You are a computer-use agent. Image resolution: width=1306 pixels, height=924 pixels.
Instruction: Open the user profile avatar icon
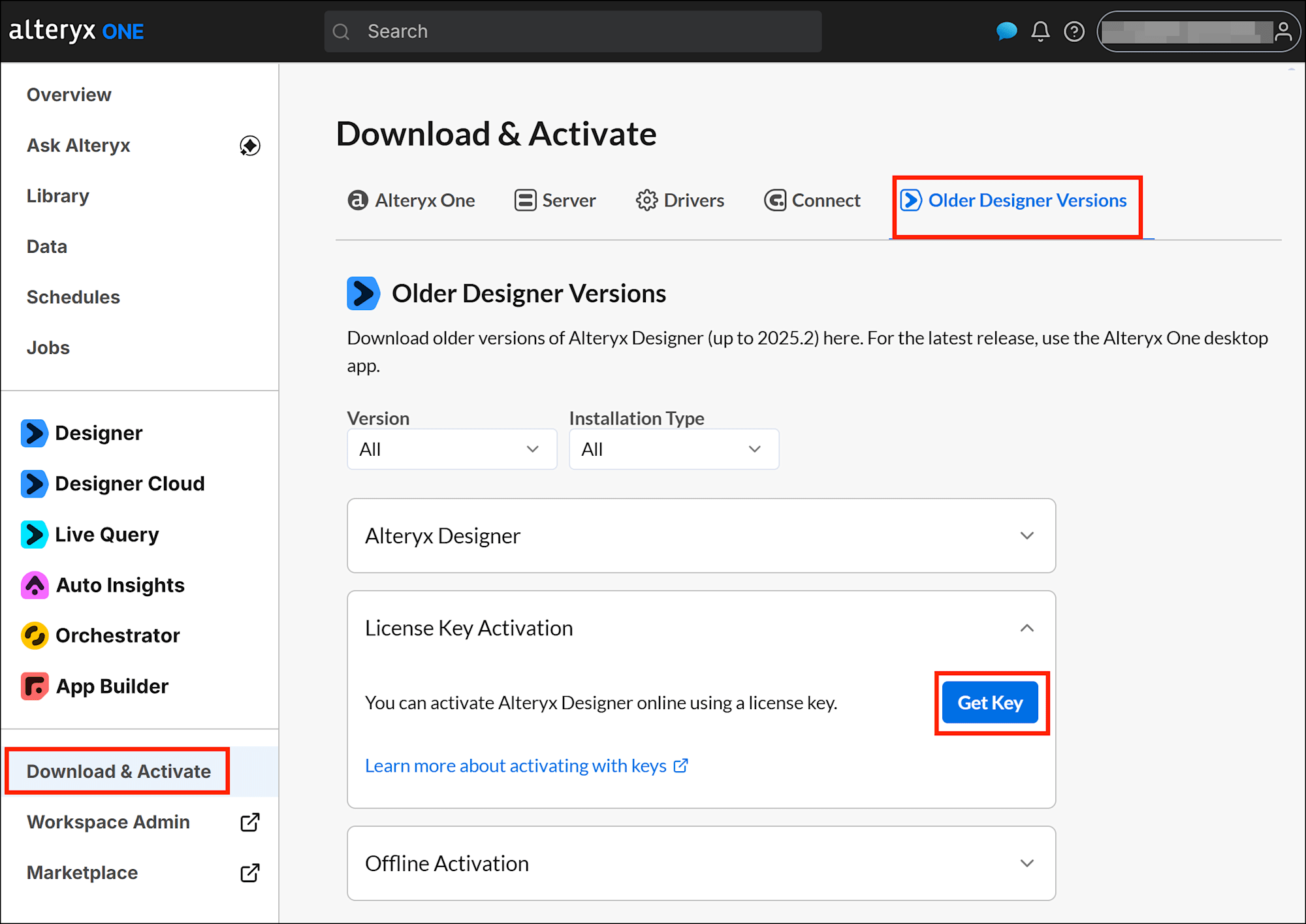point(1283,31)
